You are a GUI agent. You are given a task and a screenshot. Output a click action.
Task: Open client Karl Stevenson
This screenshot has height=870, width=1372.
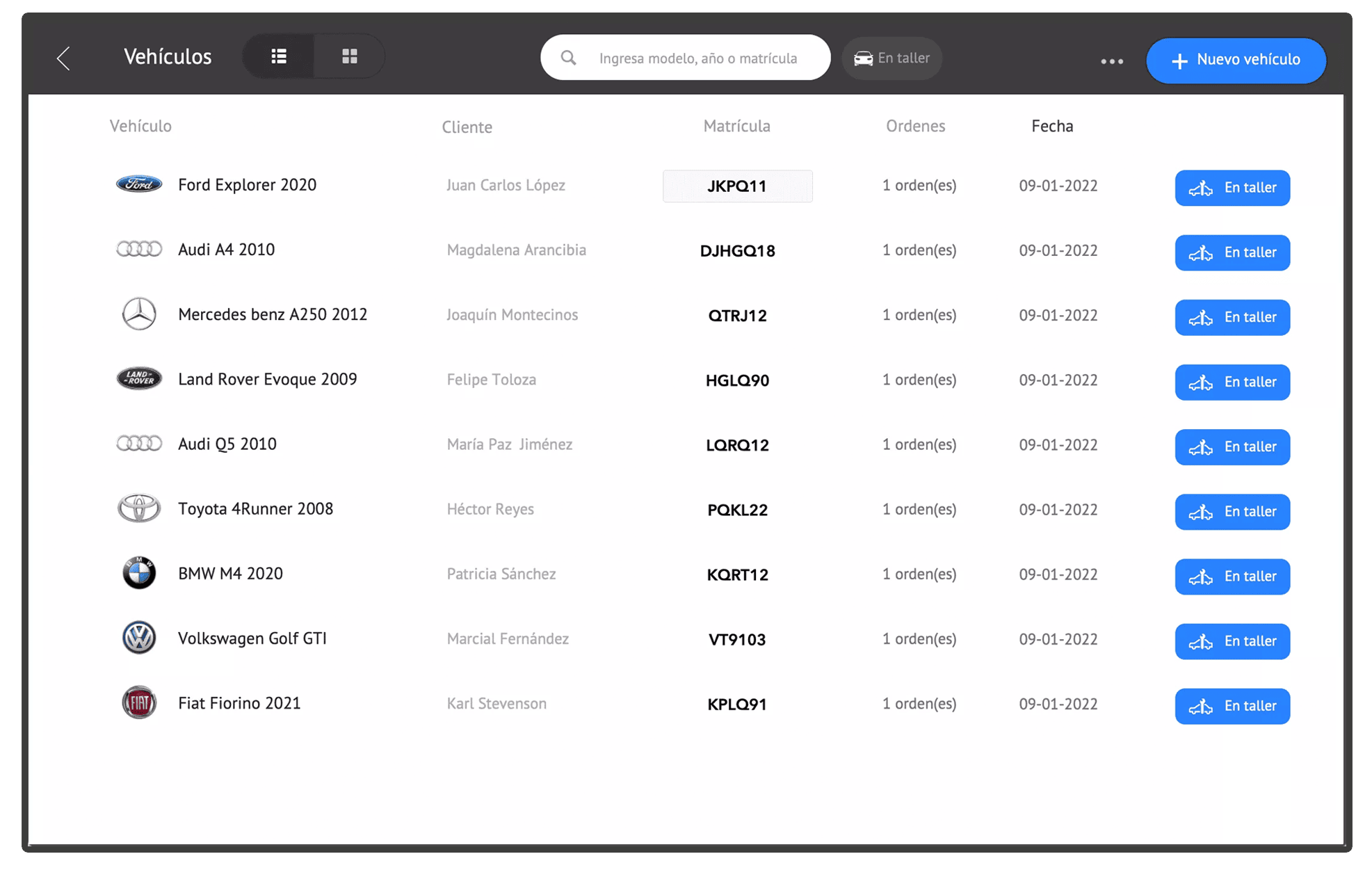click(x=497, y=703)
